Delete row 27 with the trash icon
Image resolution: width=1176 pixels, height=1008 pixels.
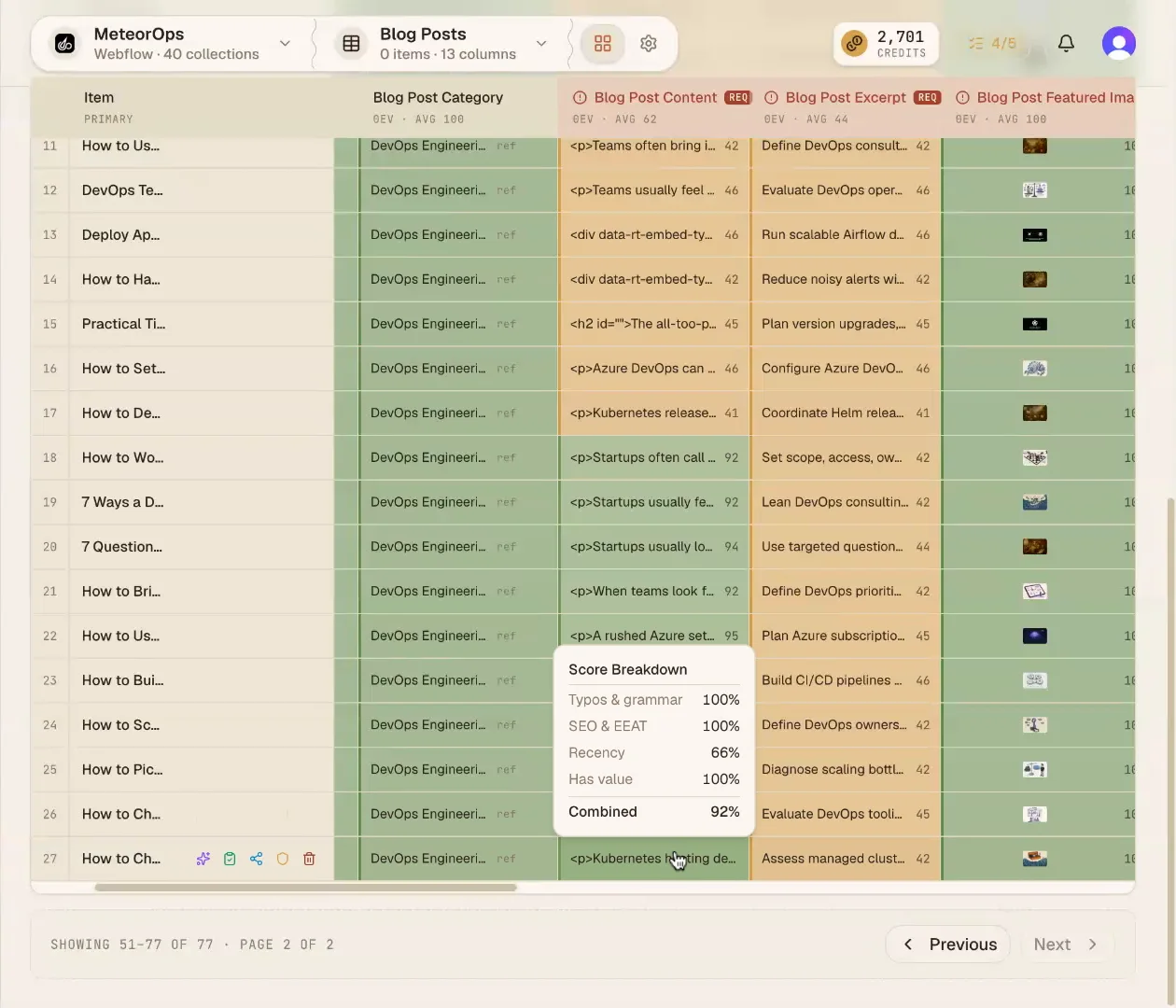coord(309,859)
